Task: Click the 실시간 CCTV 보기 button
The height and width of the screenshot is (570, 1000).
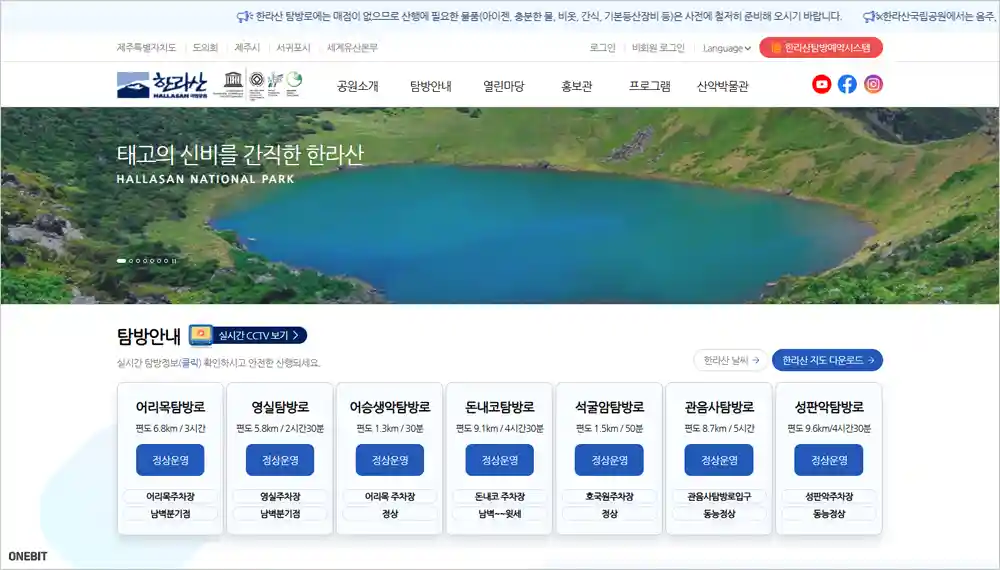Action: (x=259, y=335)
